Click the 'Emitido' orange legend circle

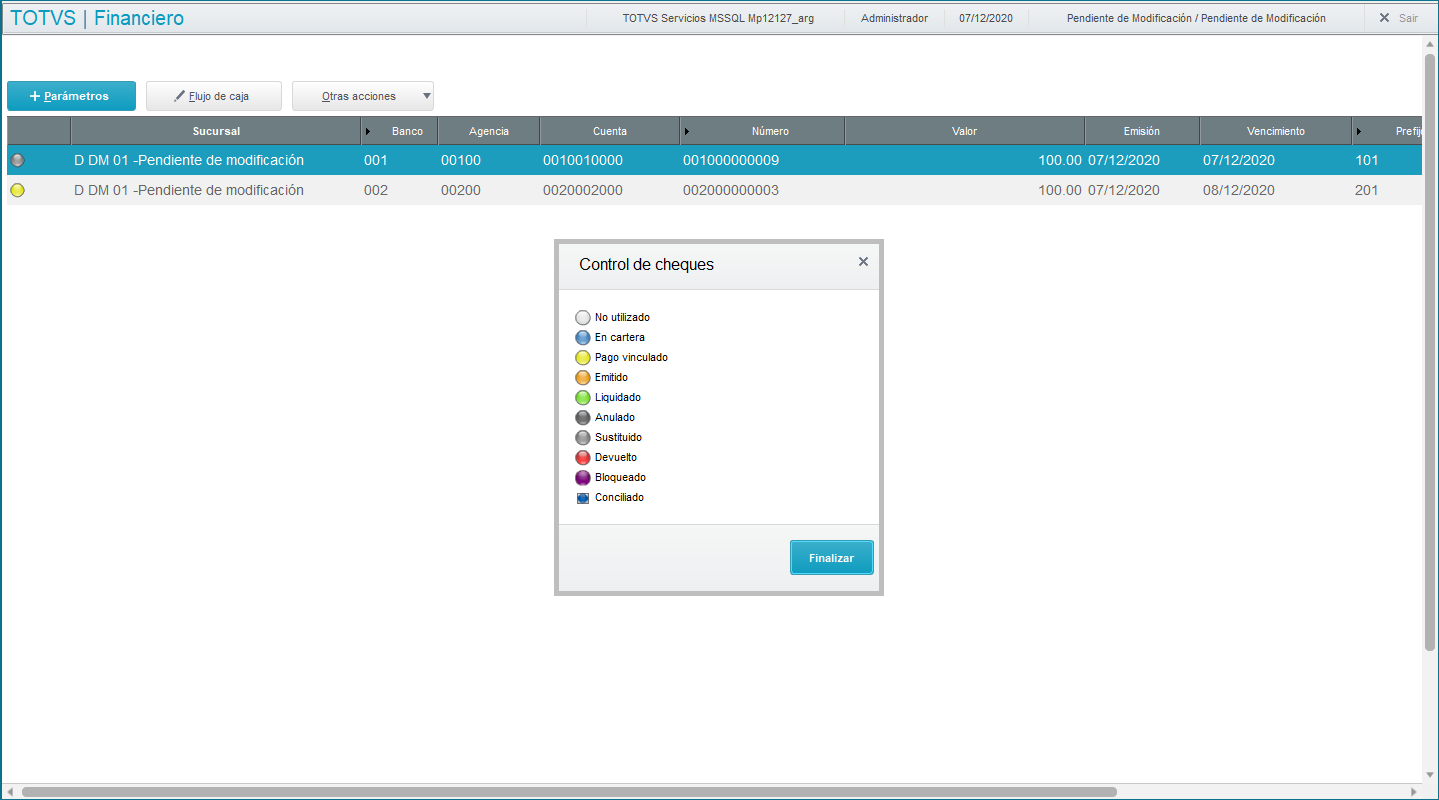pos(583,377)
